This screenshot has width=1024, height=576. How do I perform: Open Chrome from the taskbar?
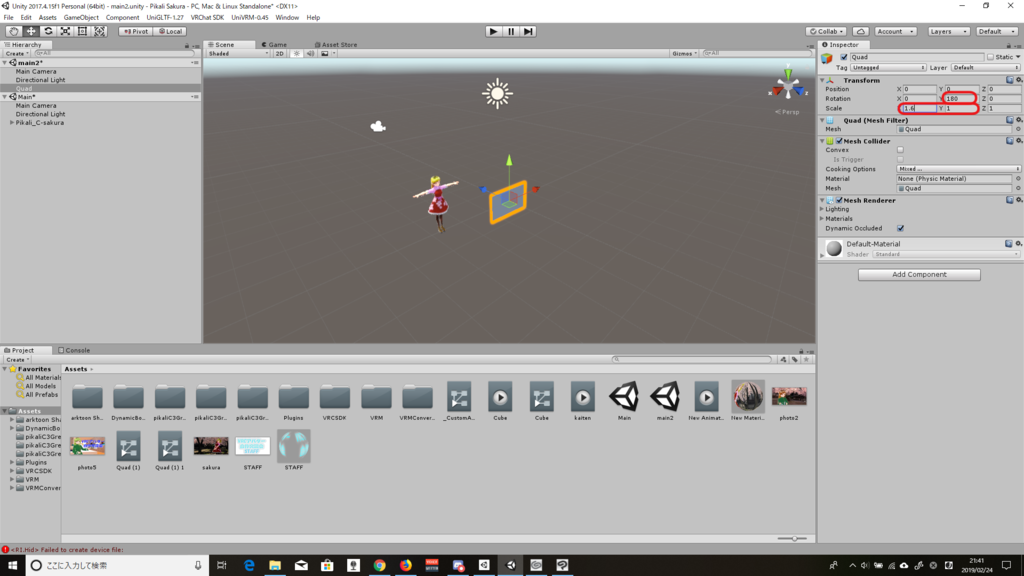click(x=379, y=565)
